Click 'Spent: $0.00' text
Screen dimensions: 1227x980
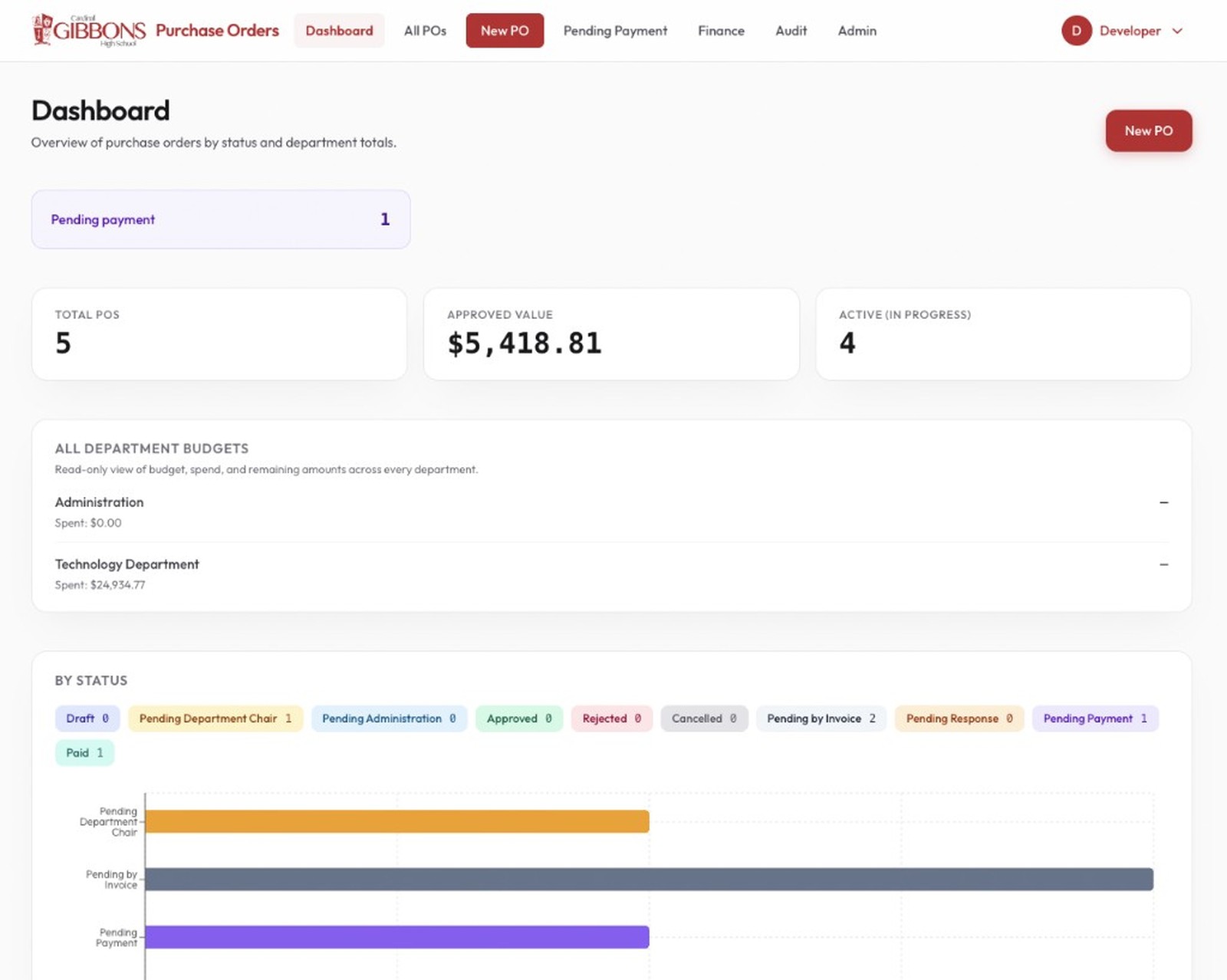[x=88, y=523]
